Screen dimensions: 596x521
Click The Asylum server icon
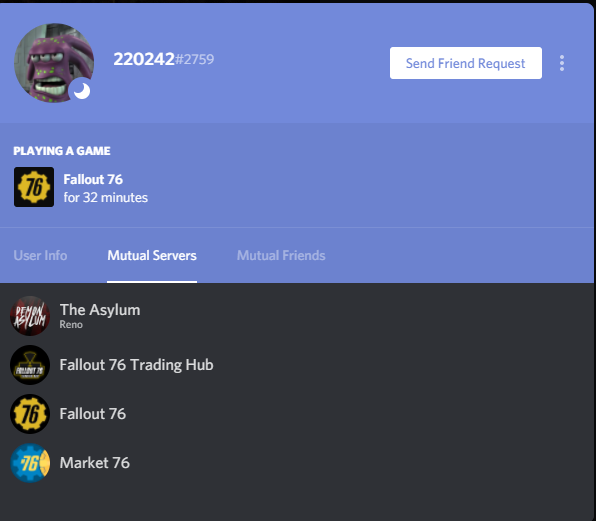point(30,316)
